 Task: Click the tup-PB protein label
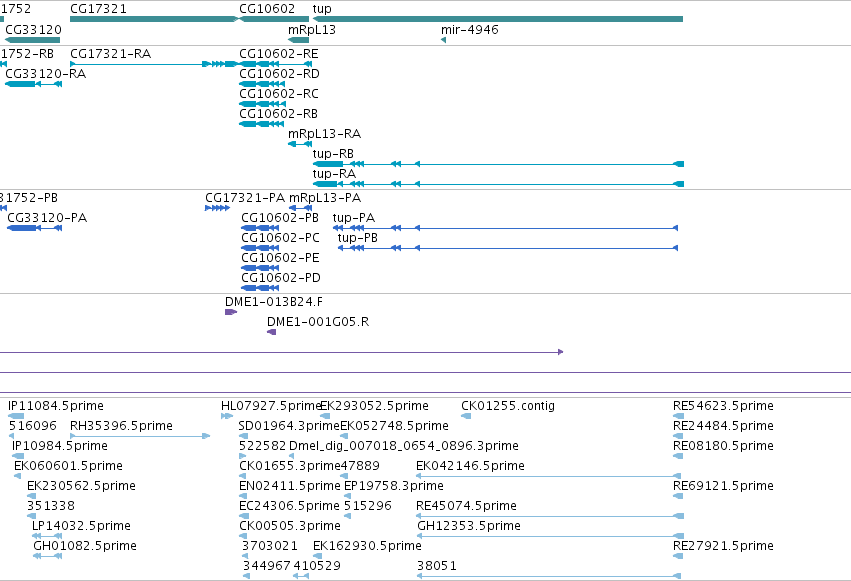tap(358, 238)
